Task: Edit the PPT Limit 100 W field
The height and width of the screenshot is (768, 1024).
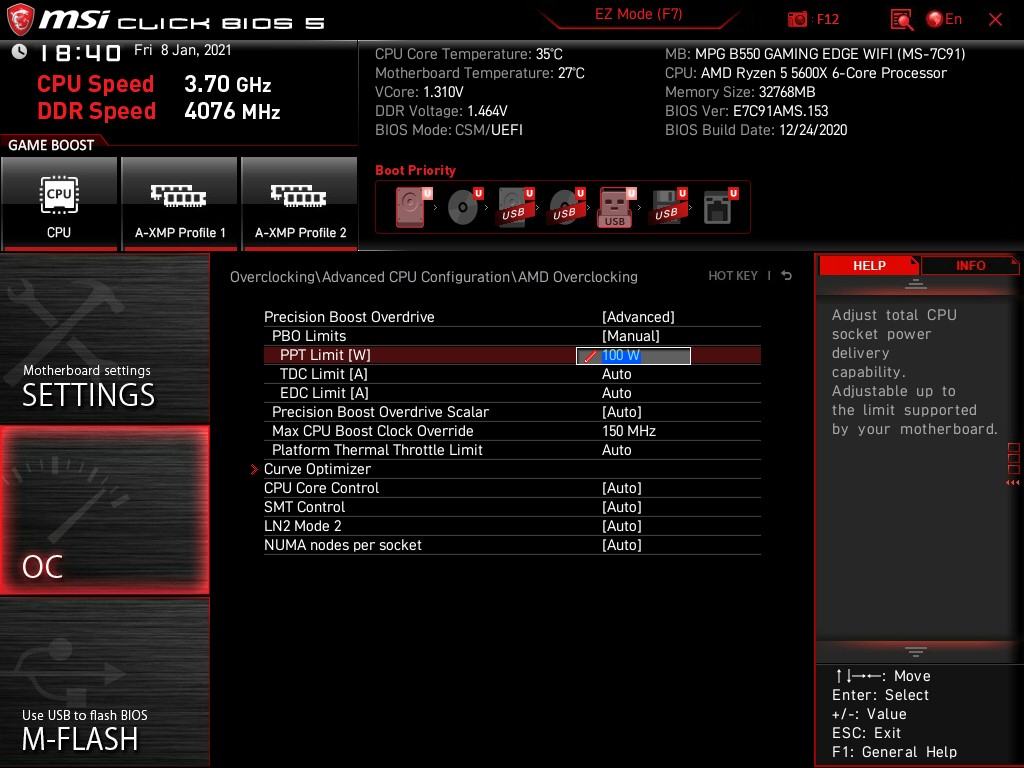Action: pos(633,355)
